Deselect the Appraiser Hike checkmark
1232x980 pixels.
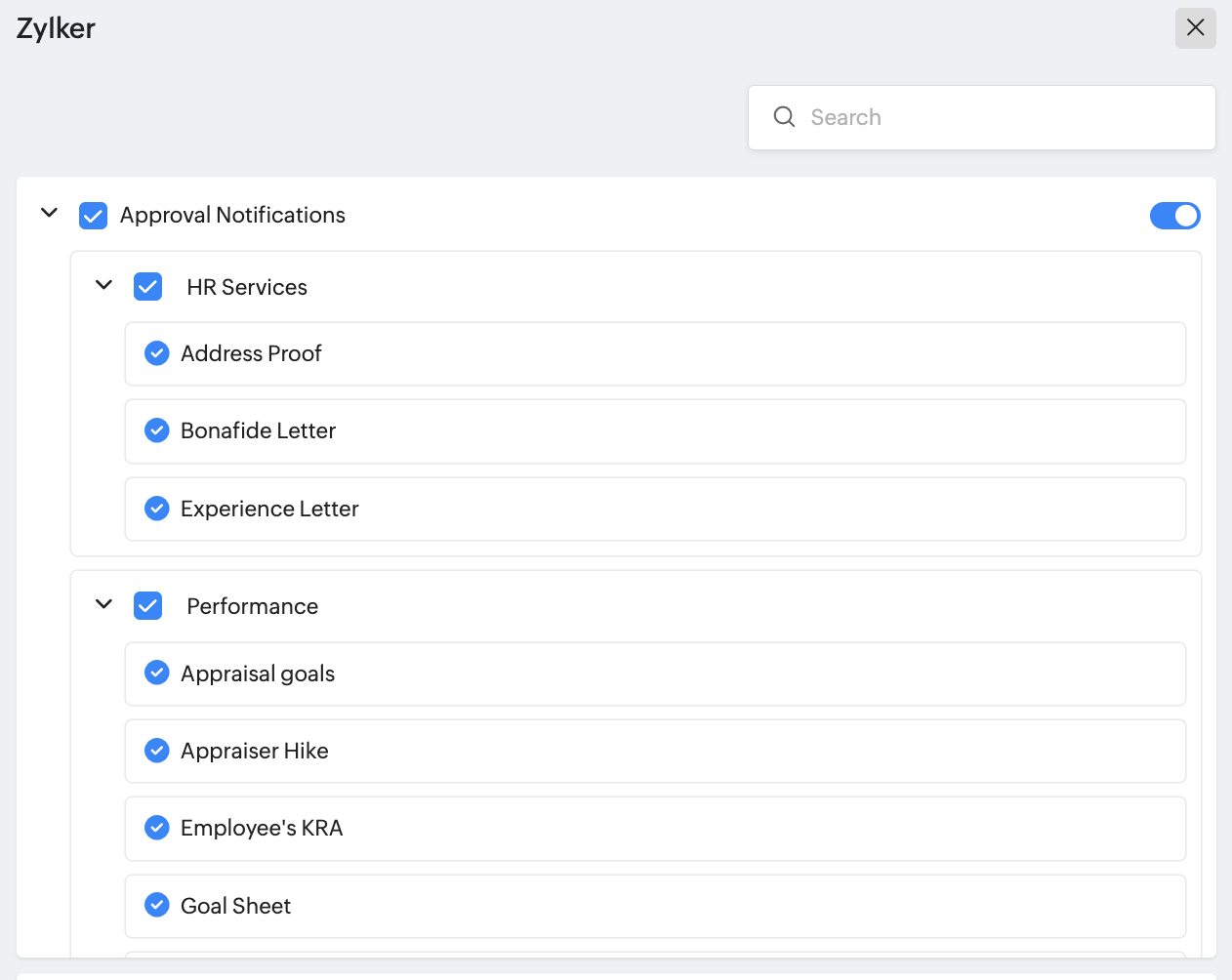click(x=157, y=751)
